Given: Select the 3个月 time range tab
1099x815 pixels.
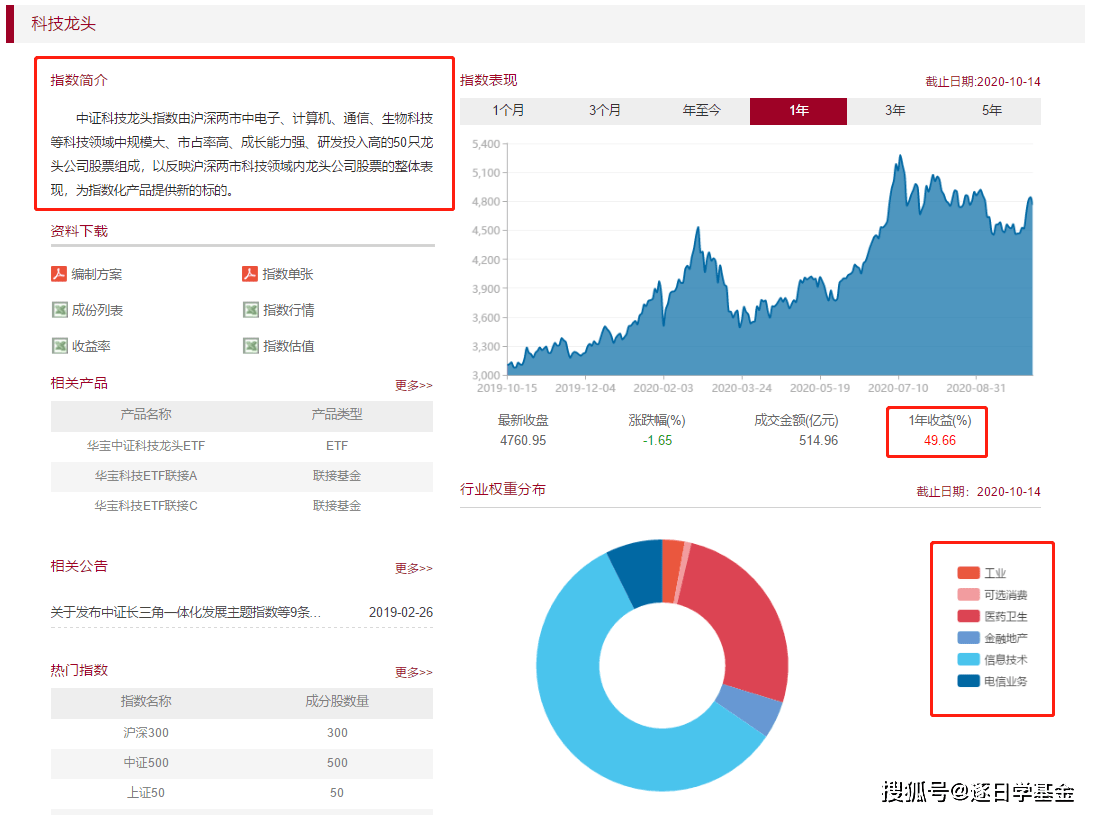Looking at the screenshot, I should pos(604,111).
